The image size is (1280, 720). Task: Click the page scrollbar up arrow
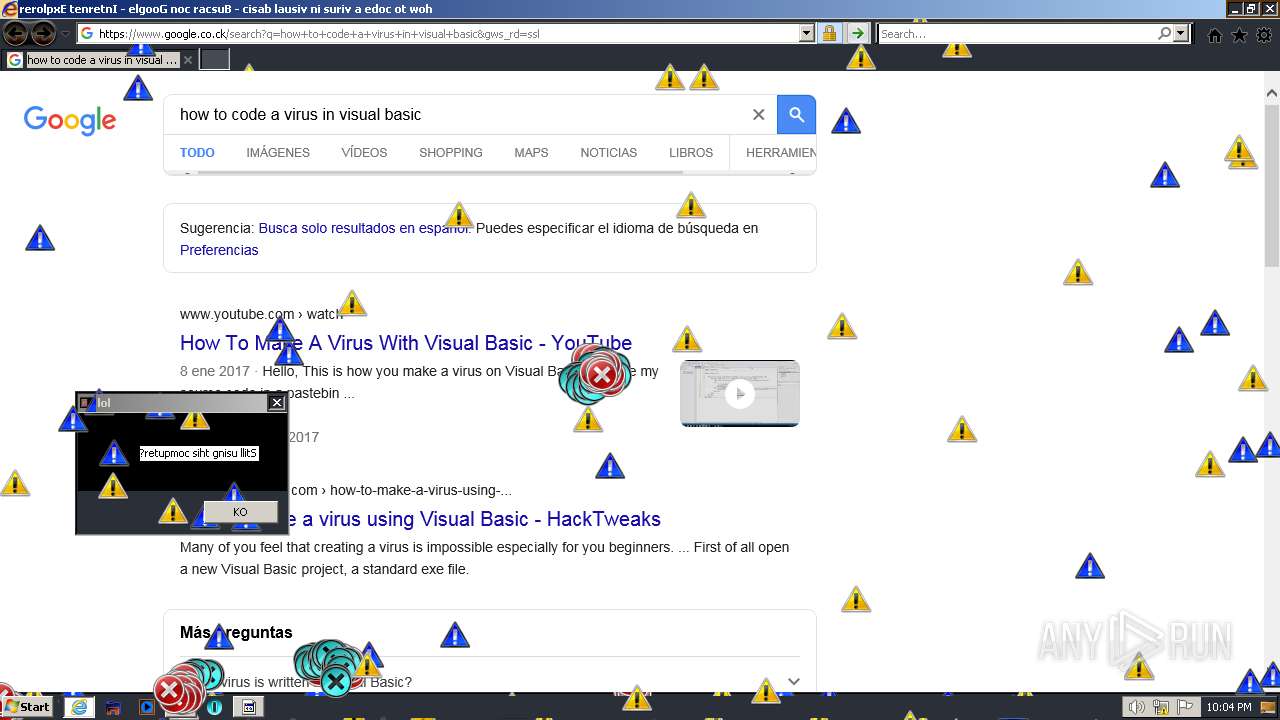pos(1271,93)
